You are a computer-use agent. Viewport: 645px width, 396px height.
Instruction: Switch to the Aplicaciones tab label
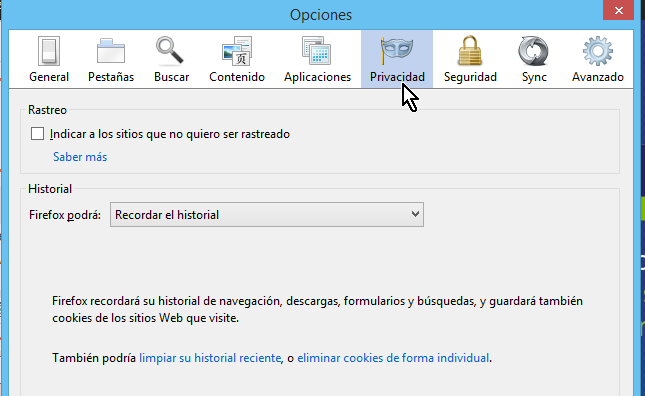tap(317, 77)
